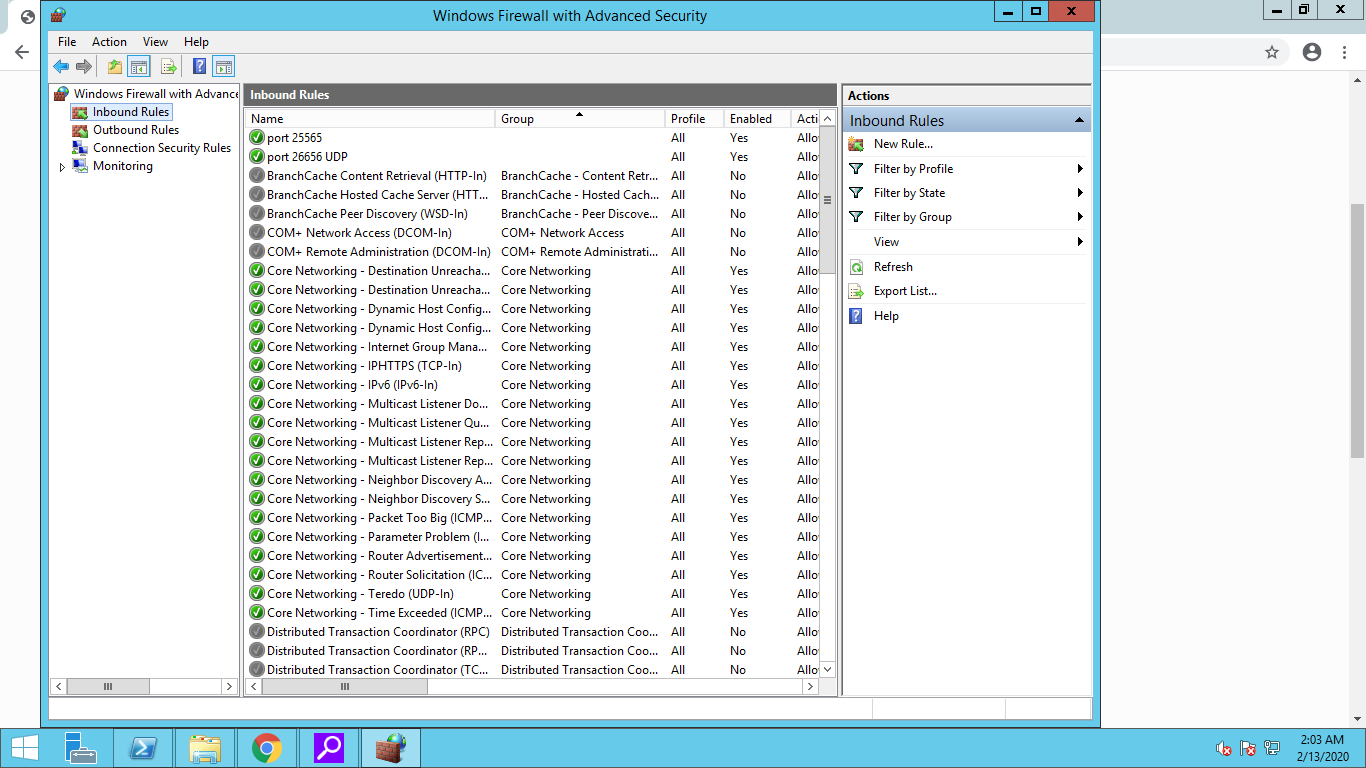Click Refresh in the Actions pane
Screen dimensions: 1366x768
pyautogui.click(x=892, y=267)
